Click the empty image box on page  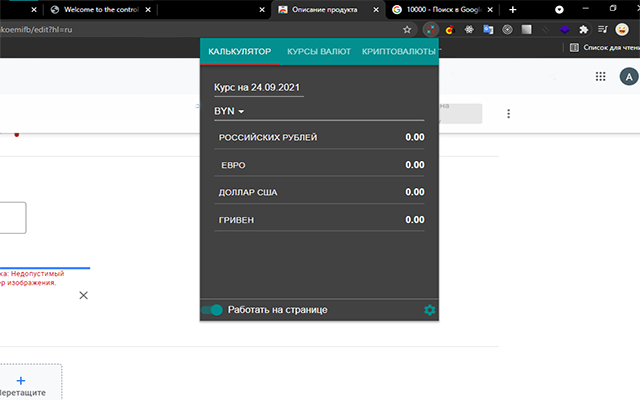13,218
